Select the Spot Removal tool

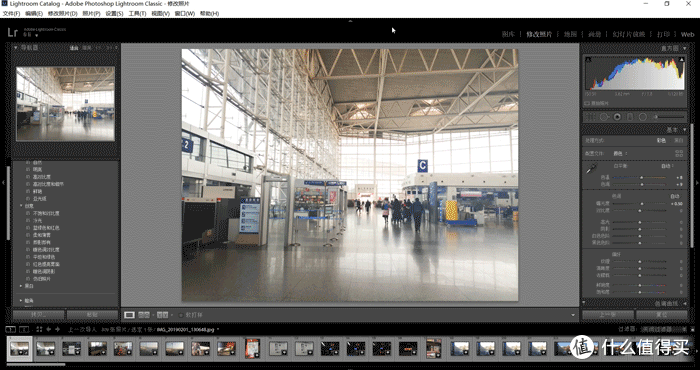604,116
